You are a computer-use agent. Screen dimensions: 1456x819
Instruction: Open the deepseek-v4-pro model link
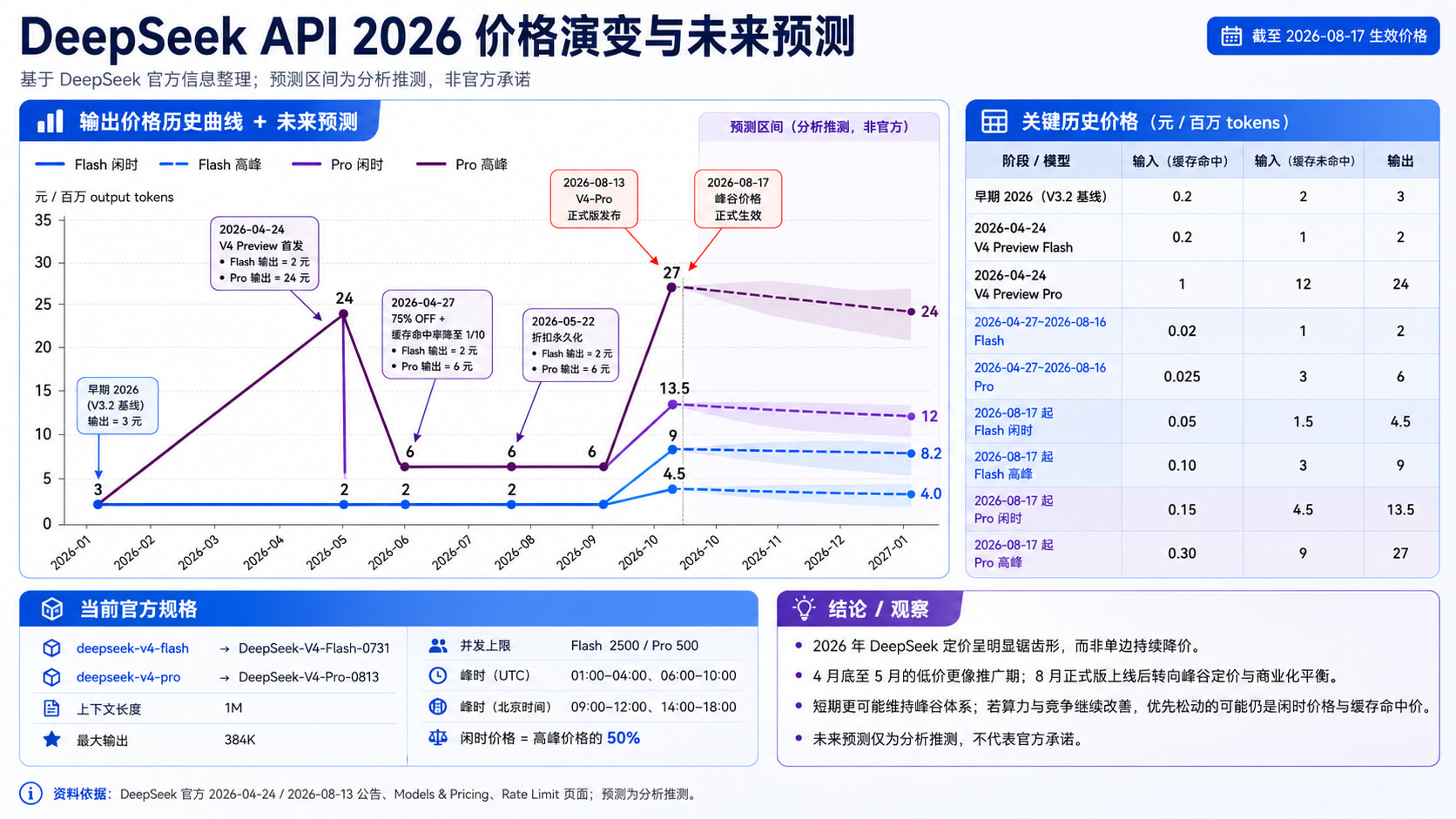point(128,677)
